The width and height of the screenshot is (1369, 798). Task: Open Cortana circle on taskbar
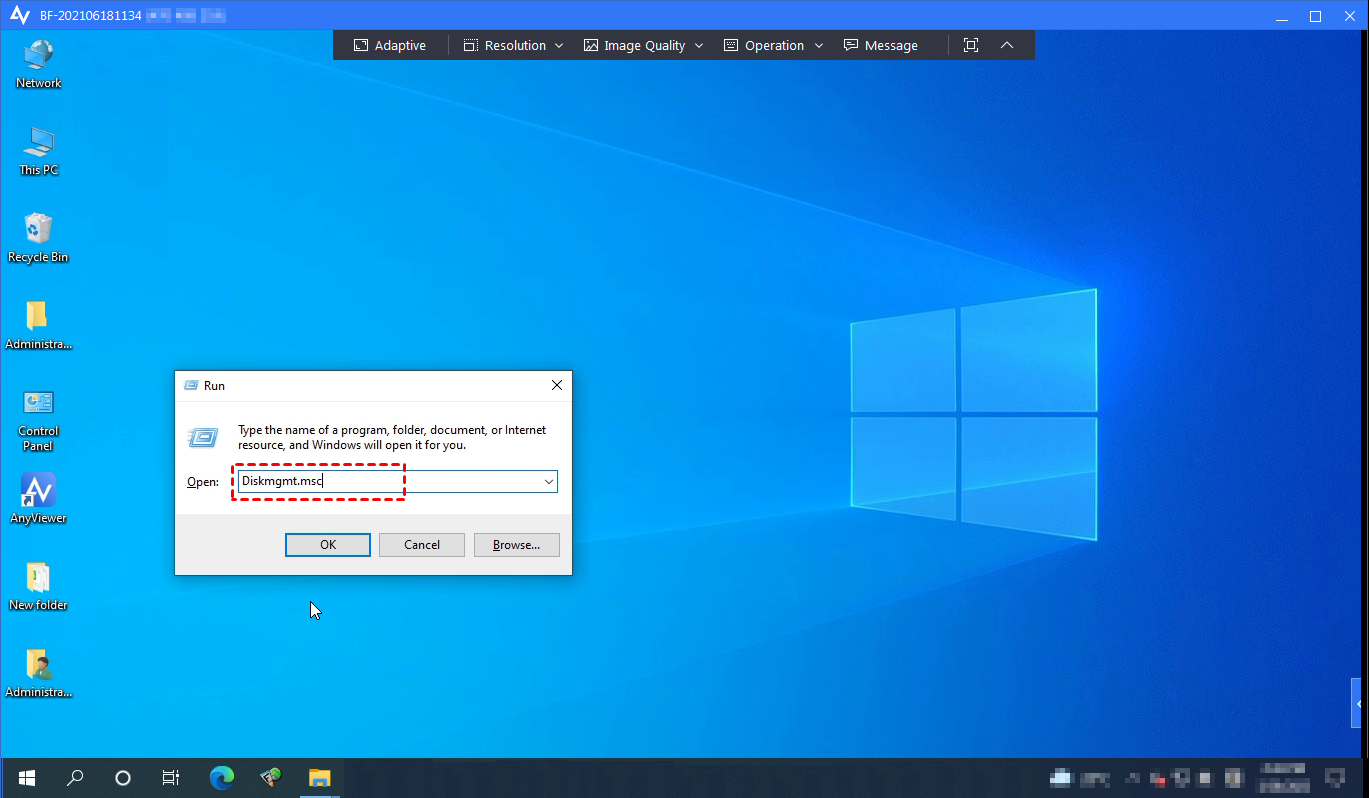pyautogui.click(x=123, y=777)
